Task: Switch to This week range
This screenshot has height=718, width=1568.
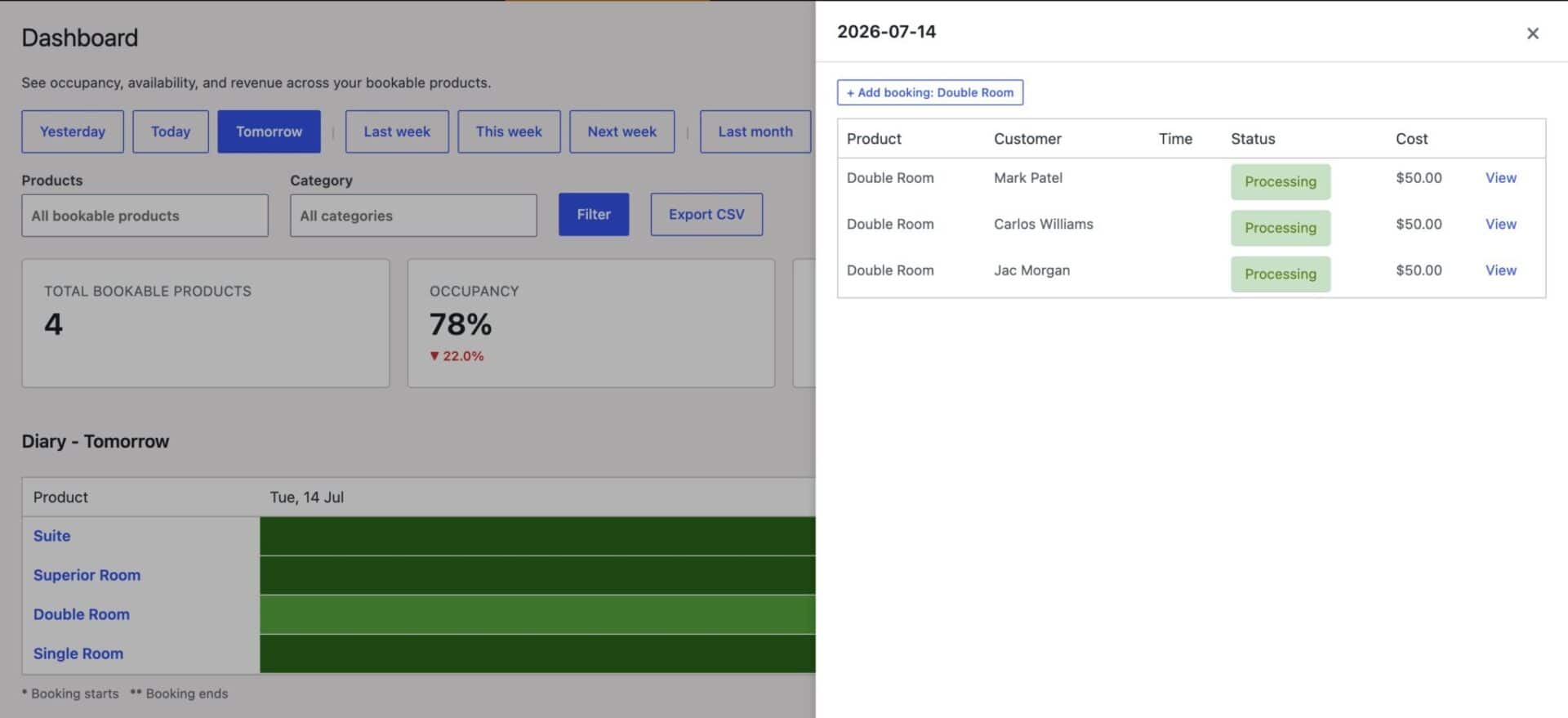Action: pyautogui.click(x=509, y=132)
